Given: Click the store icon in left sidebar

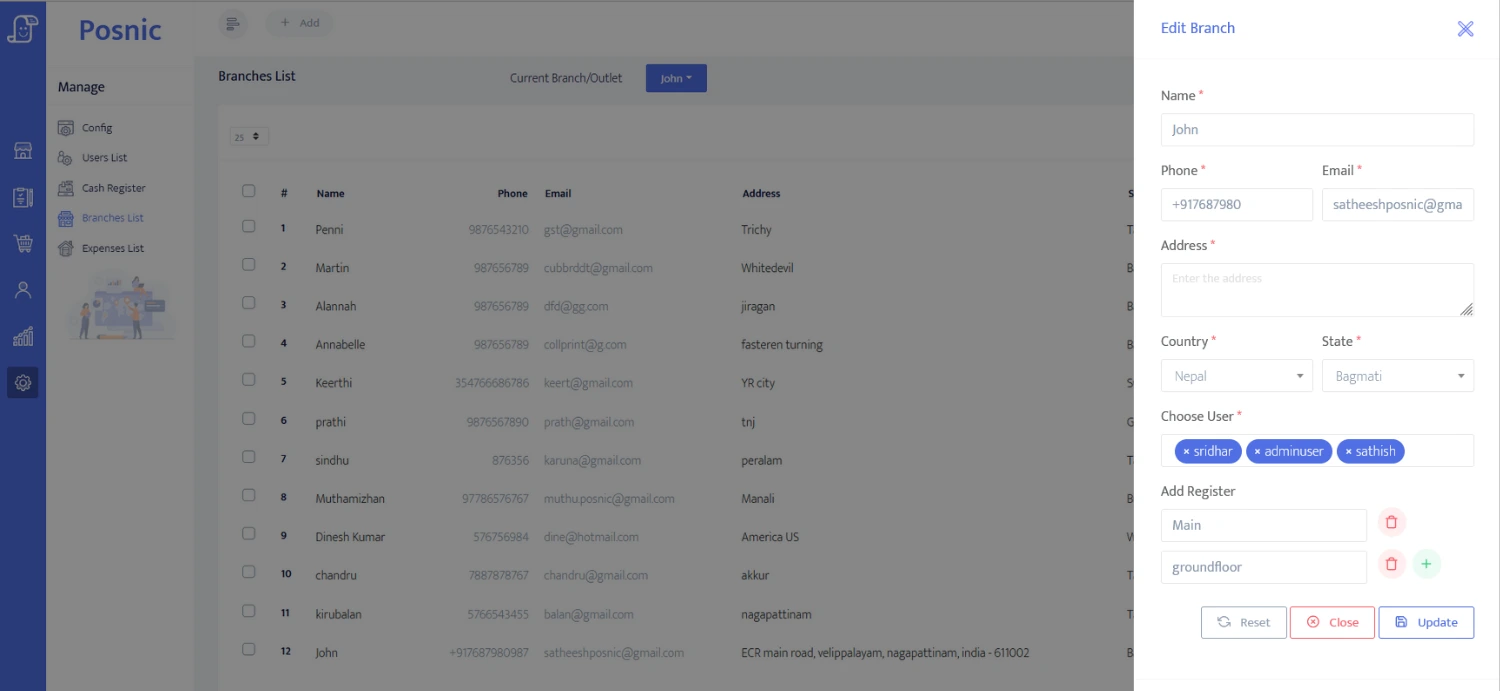Looking at the screenshot, I should pyautogui.click(x=22, y=151).
